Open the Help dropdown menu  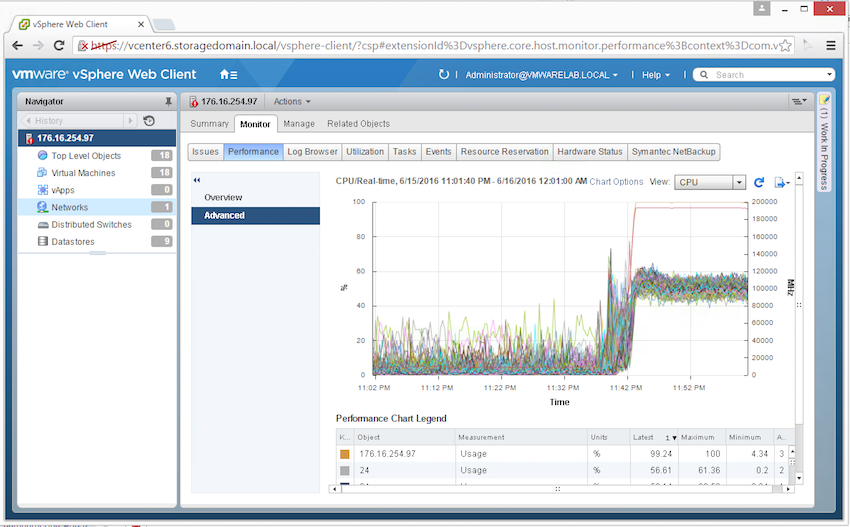[656, 75]
